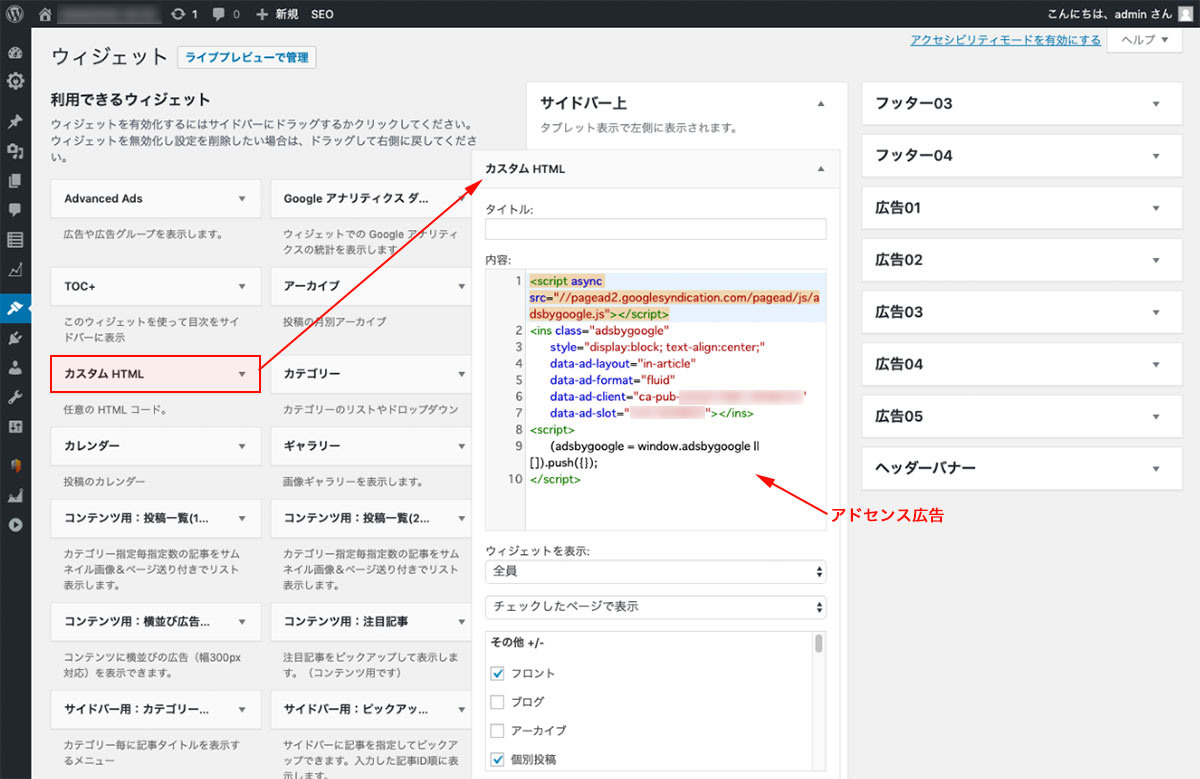
Task: Open the SEO menu in admin bar
Action: [x=322, y=14]
